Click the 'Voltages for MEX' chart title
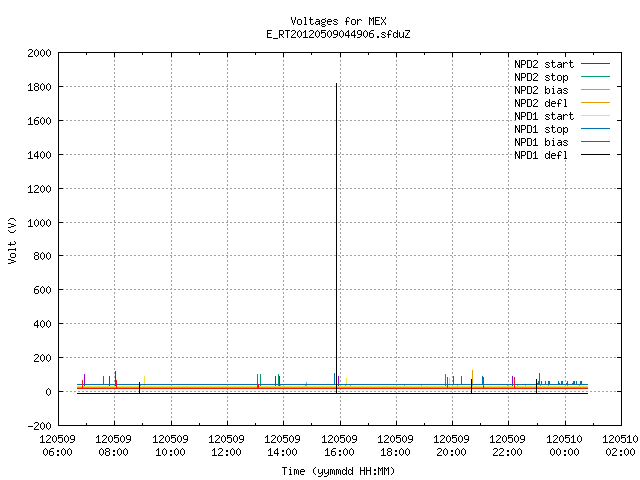 click(338, 21)
